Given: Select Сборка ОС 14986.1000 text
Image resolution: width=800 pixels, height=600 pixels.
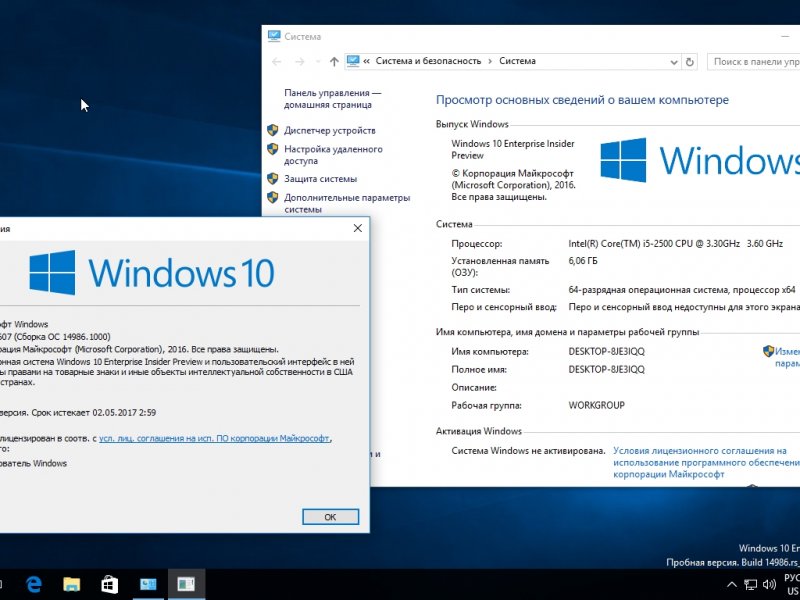Looking at the screenshot, I should [61, 337].
